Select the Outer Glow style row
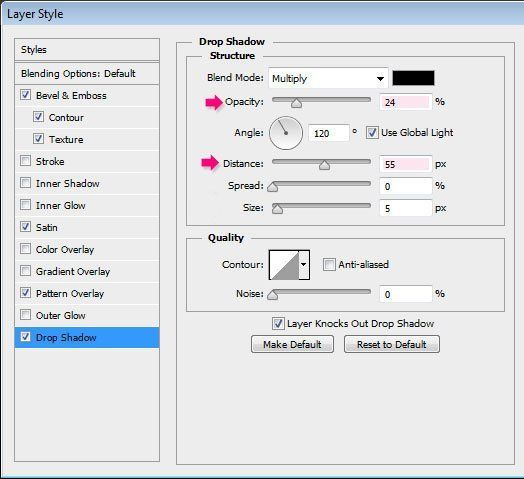Image resolution: width=524 pixels, height=479 pixels. (x=87, y=316)
